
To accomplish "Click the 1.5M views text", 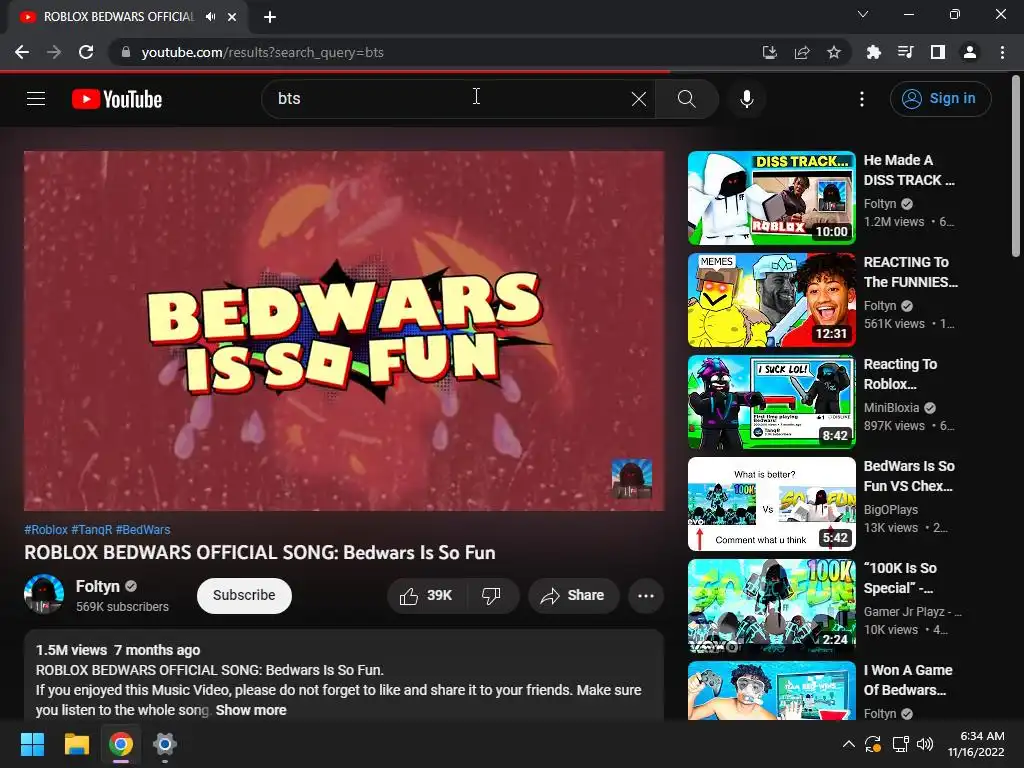I will coord(71,650).
